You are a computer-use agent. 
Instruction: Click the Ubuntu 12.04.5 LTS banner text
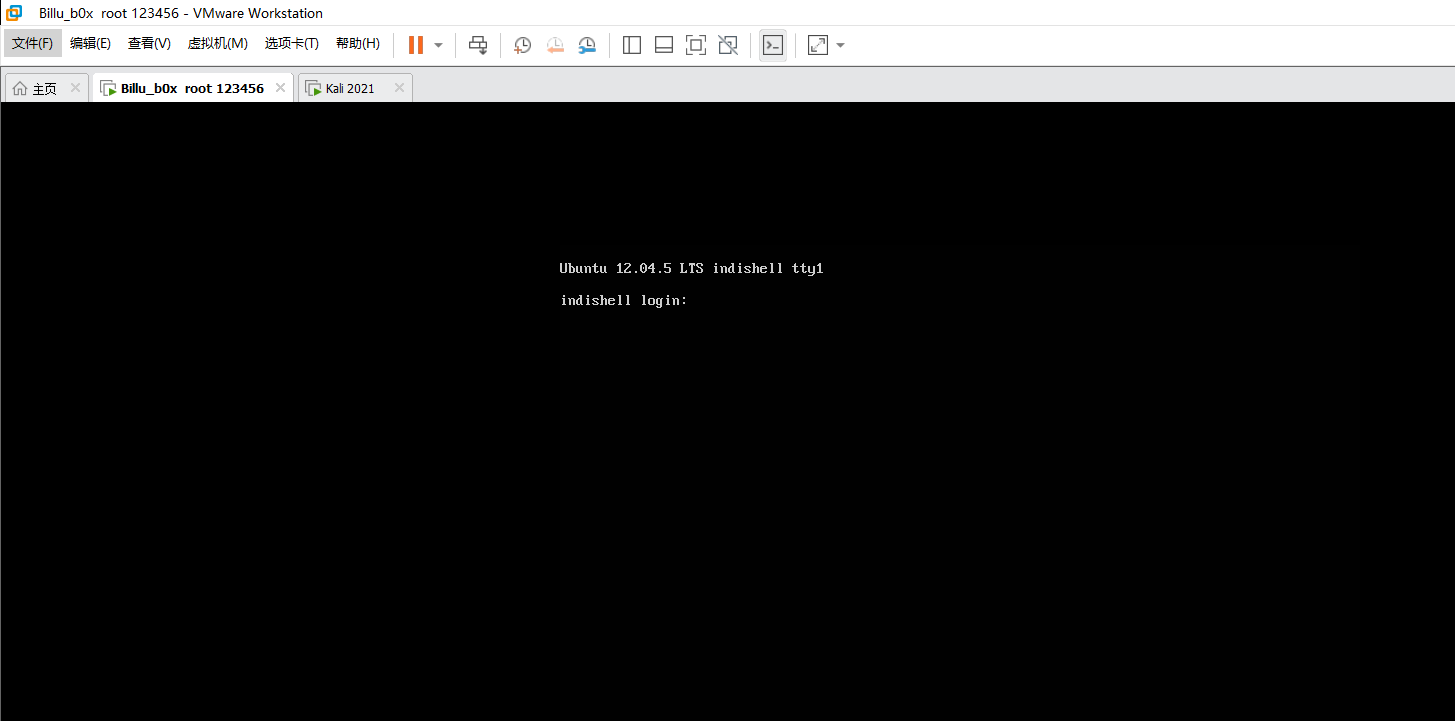coord(691,269)
